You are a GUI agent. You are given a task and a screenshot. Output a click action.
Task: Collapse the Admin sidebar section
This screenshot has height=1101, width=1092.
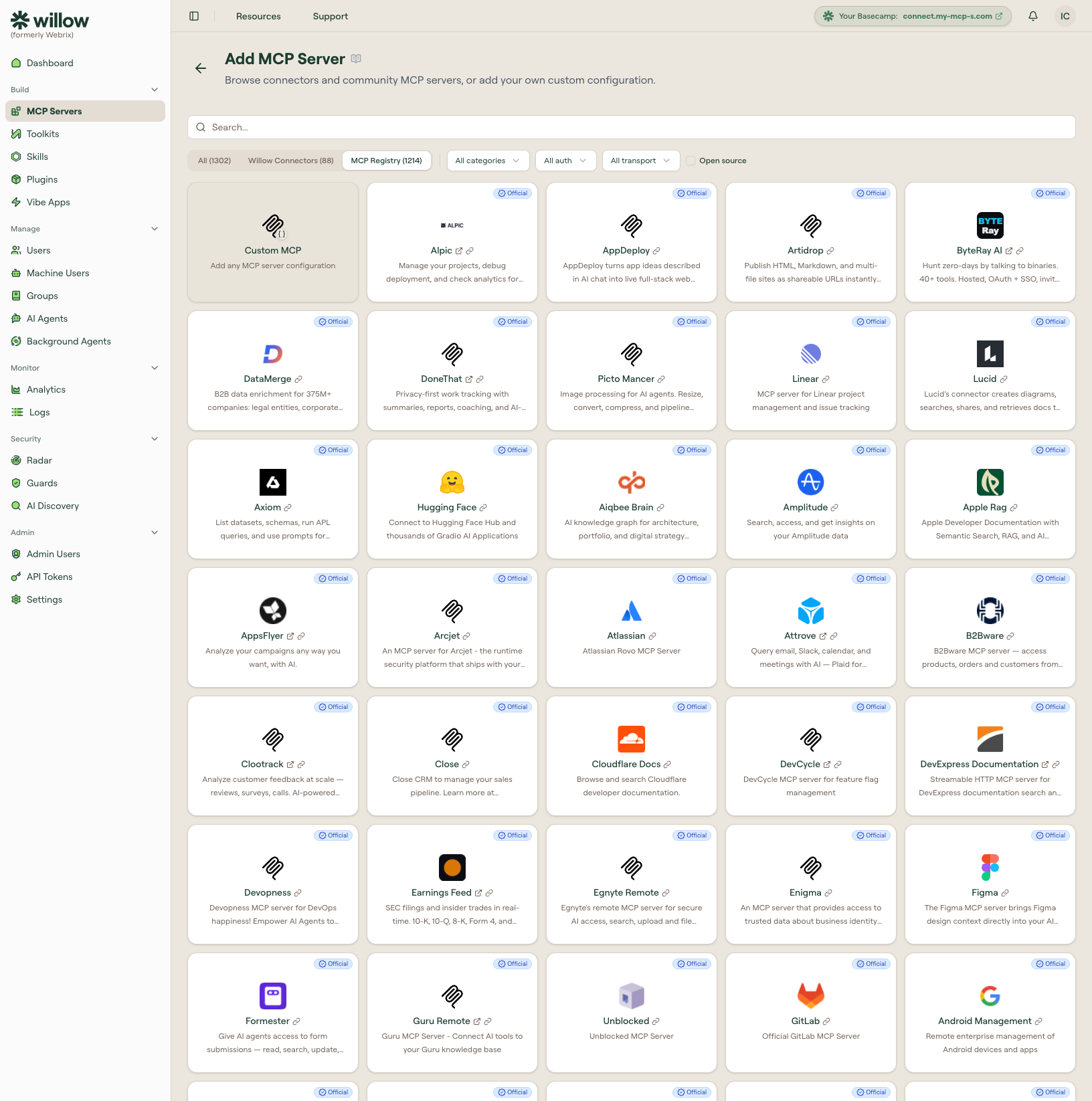click(x=155, y=532)
